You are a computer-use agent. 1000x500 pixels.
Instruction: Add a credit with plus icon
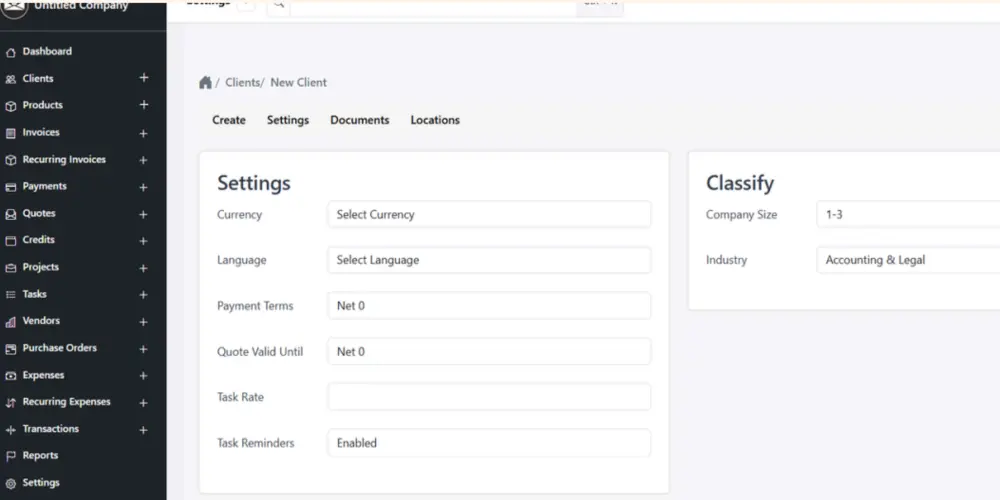(143, 241)
